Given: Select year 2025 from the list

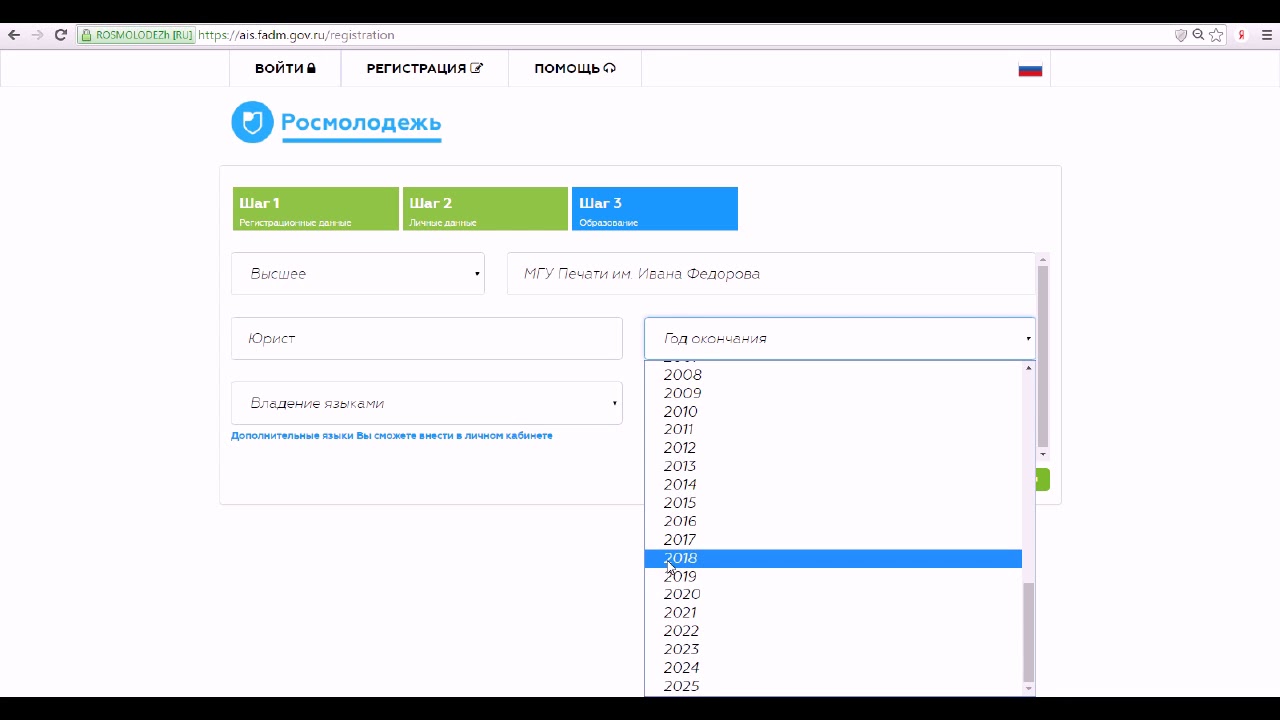Looking at the screenshot, I should 833,686.
